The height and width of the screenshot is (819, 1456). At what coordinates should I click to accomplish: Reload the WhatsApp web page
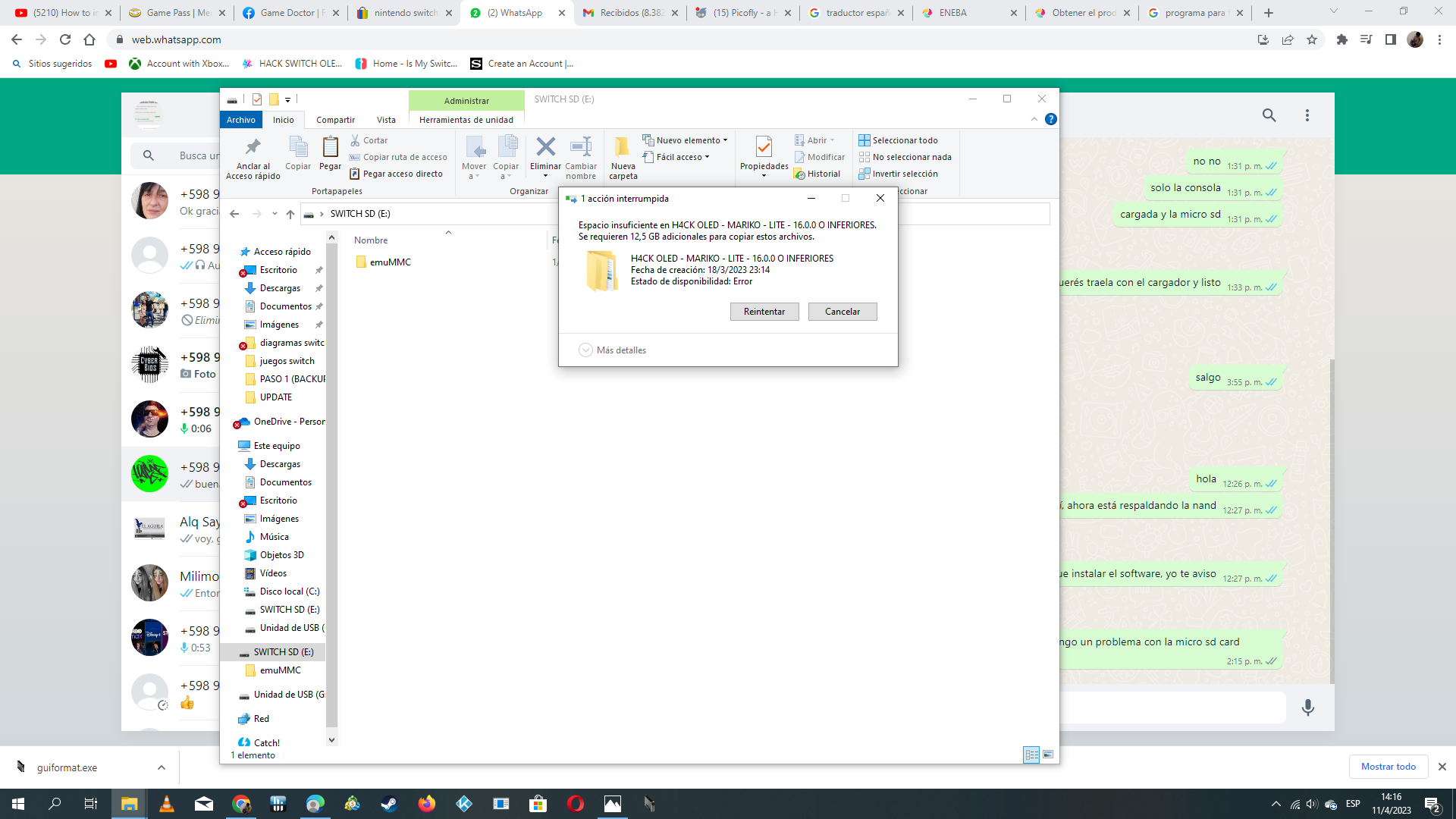pos(65,40)
